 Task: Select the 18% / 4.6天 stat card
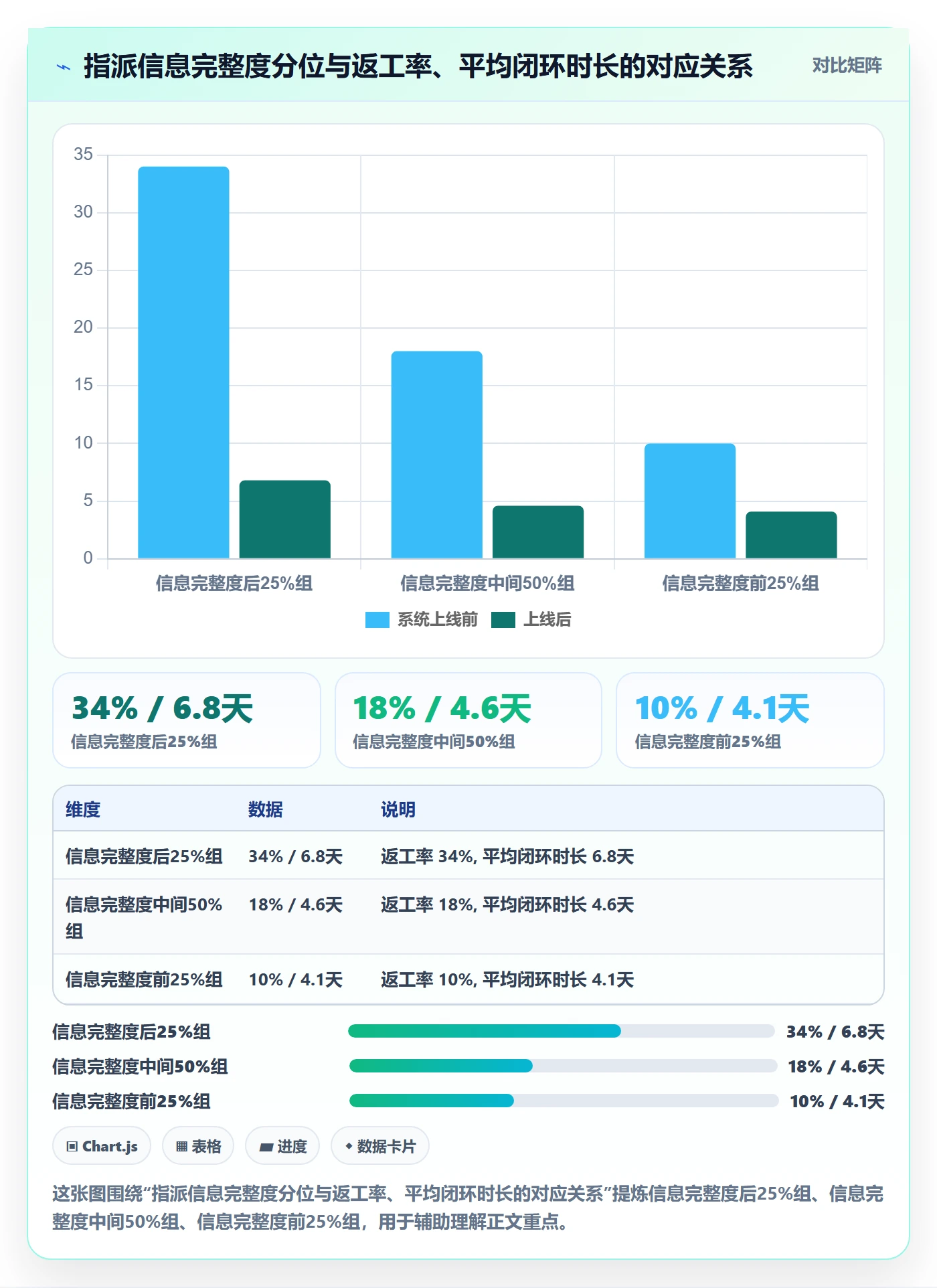click(x=468, y=720)
